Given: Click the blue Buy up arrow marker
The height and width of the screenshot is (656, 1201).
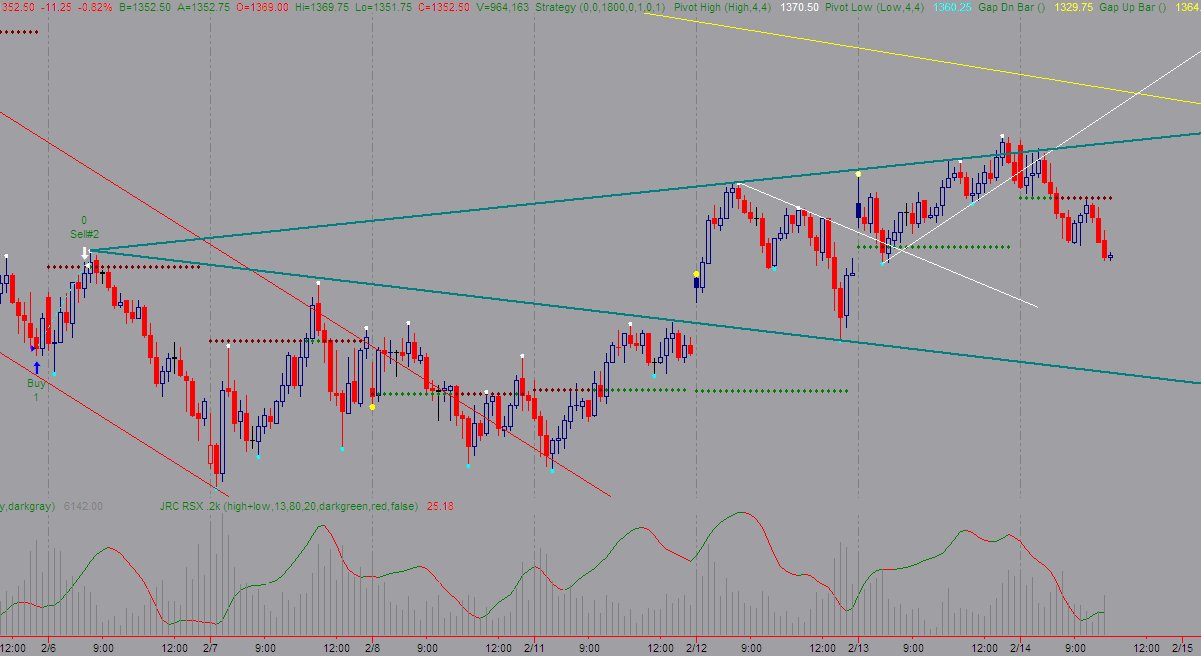Looking at the screenshot, I should (37, 367).
